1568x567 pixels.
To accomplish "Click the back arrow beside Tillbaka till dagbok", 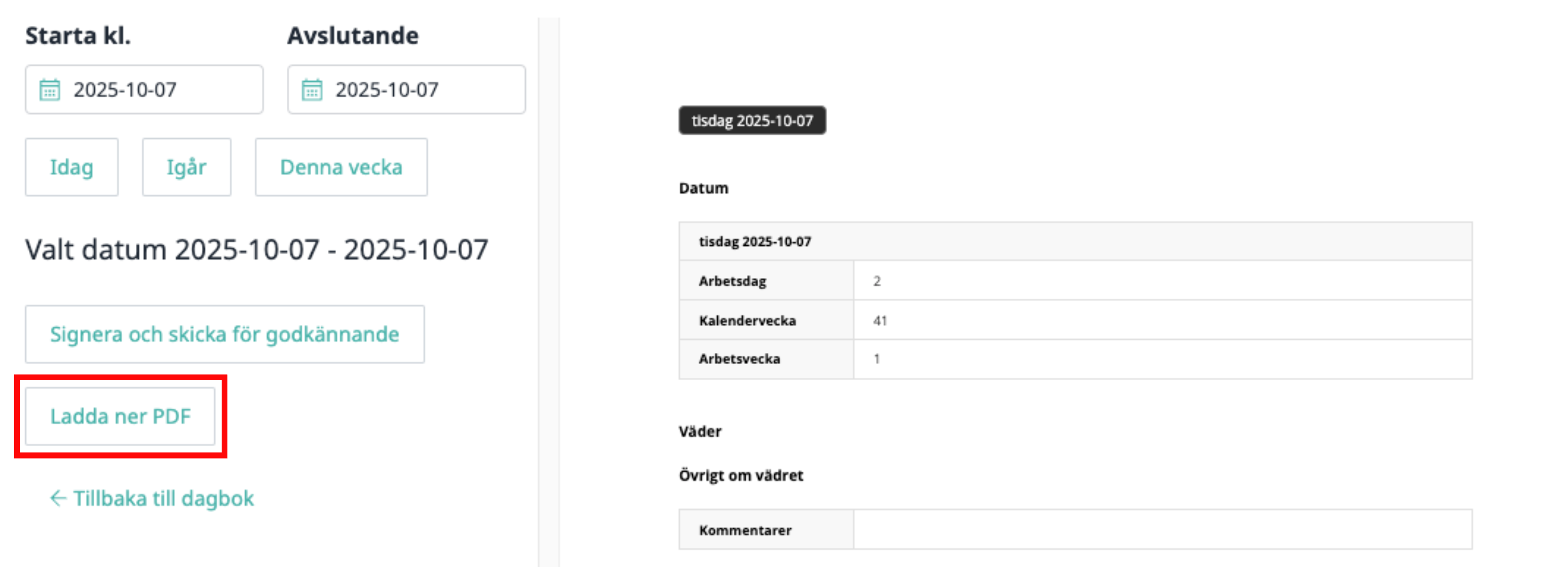I will 58,498.
